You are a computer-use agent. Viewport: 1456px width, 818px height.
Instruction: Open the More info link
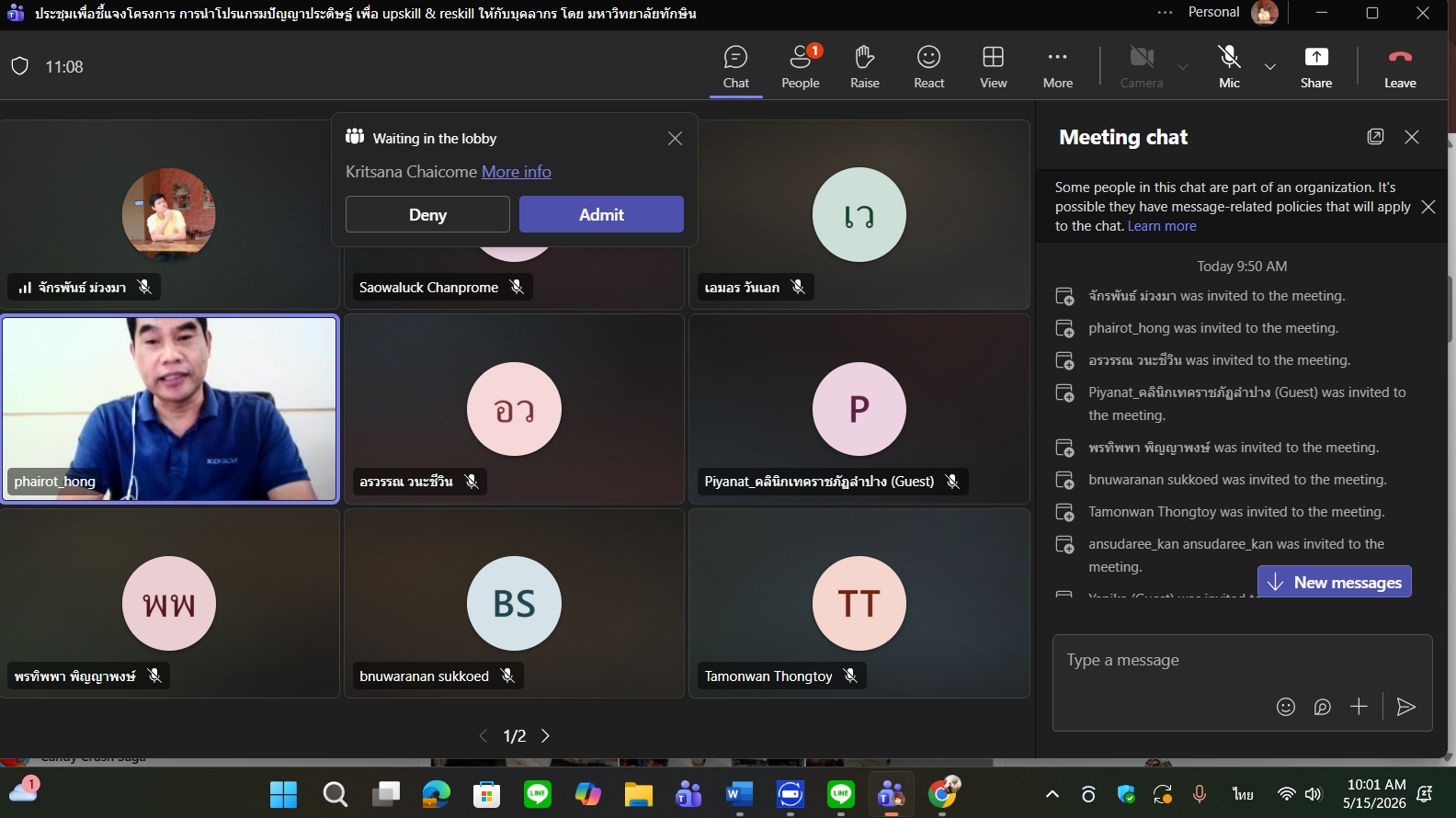pos(517,172)
